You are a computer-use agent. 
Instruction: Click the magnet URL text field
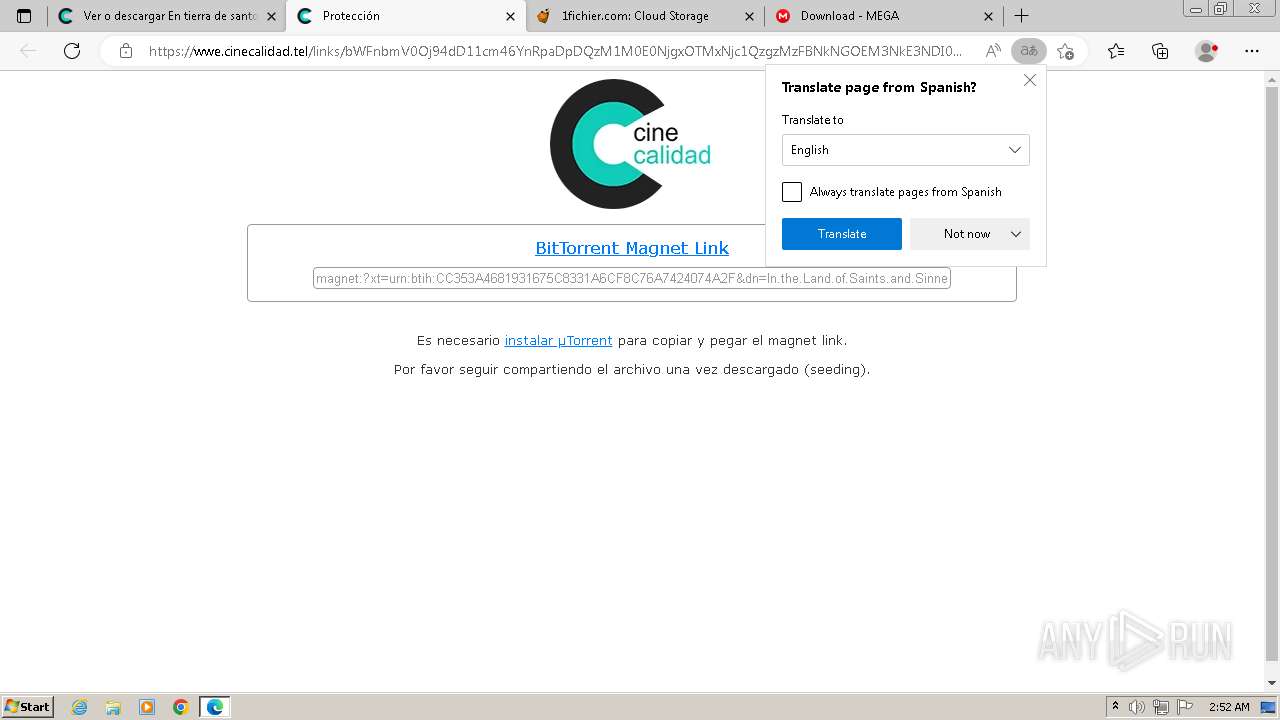pyautogui.click(x=632, y=279)
